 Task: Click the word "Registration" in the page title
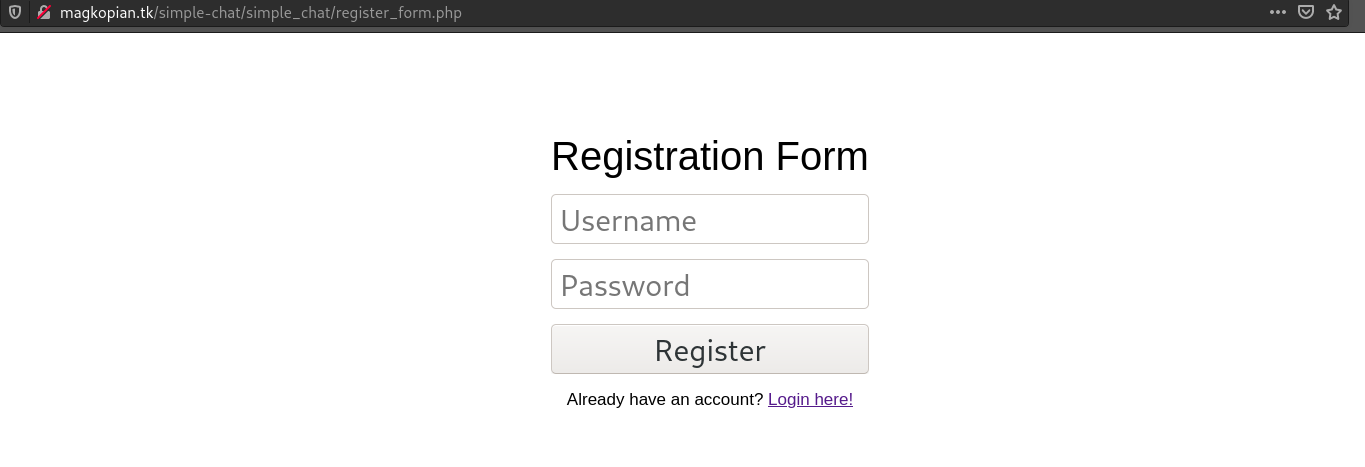pyautogui.click(x=657, y=157)
